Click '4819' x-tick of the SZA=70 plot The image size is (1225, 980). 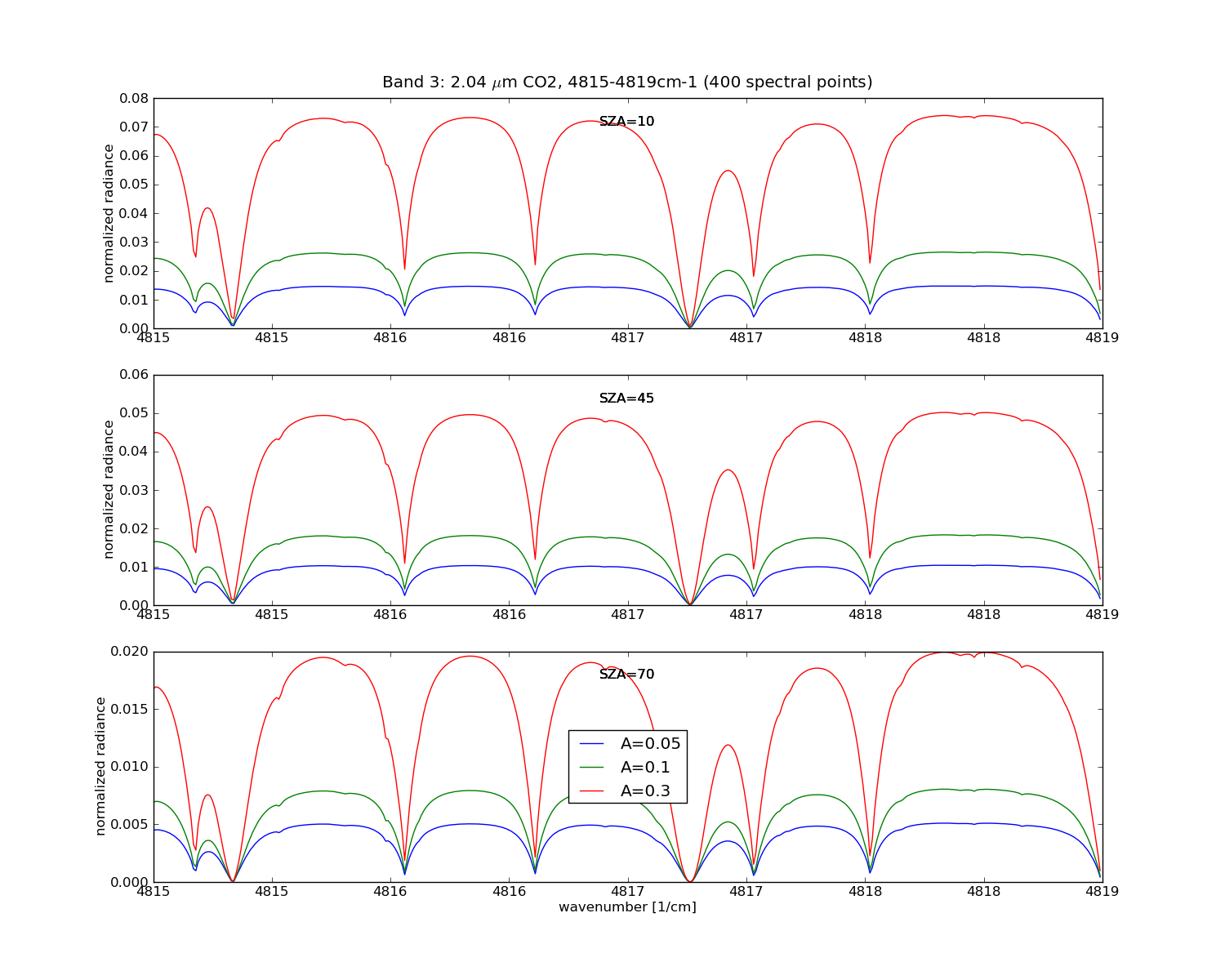coord(1102,893)
